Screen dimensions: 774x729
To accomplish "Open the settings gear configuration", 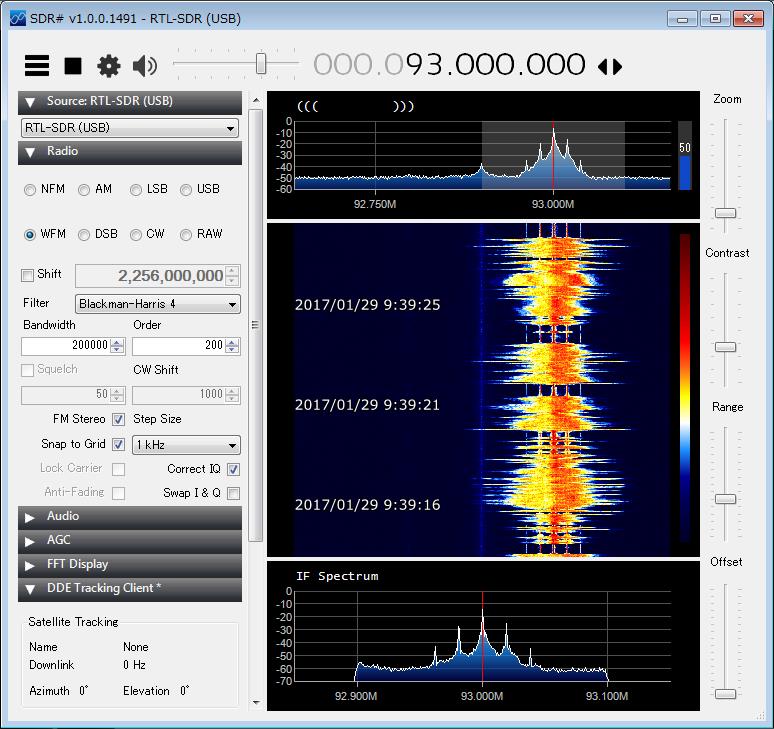I will pyautogui.click(x=109, y=66).
